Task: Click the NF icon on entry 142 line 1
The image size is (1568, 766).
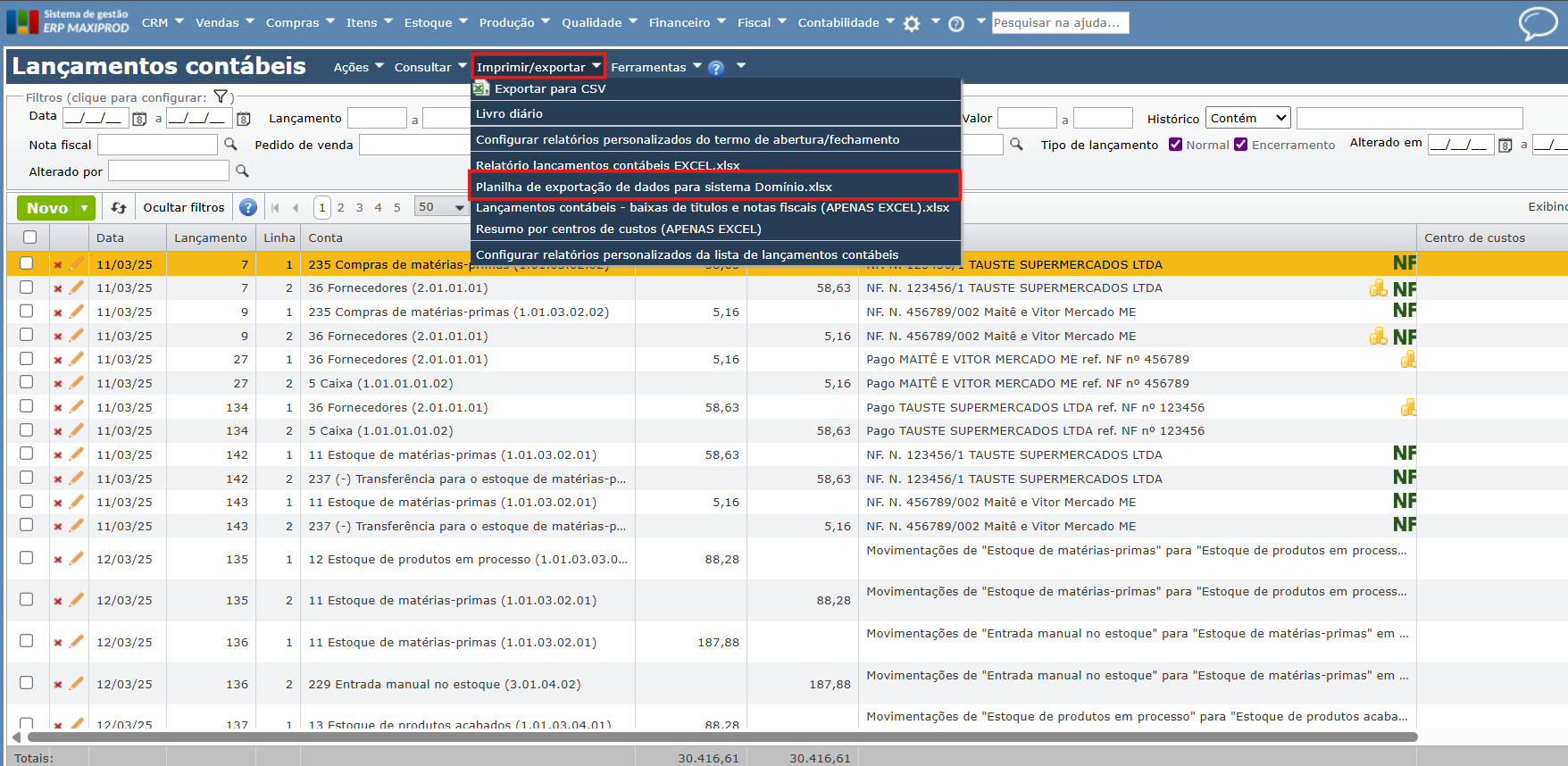Action: pos(1404,454)
